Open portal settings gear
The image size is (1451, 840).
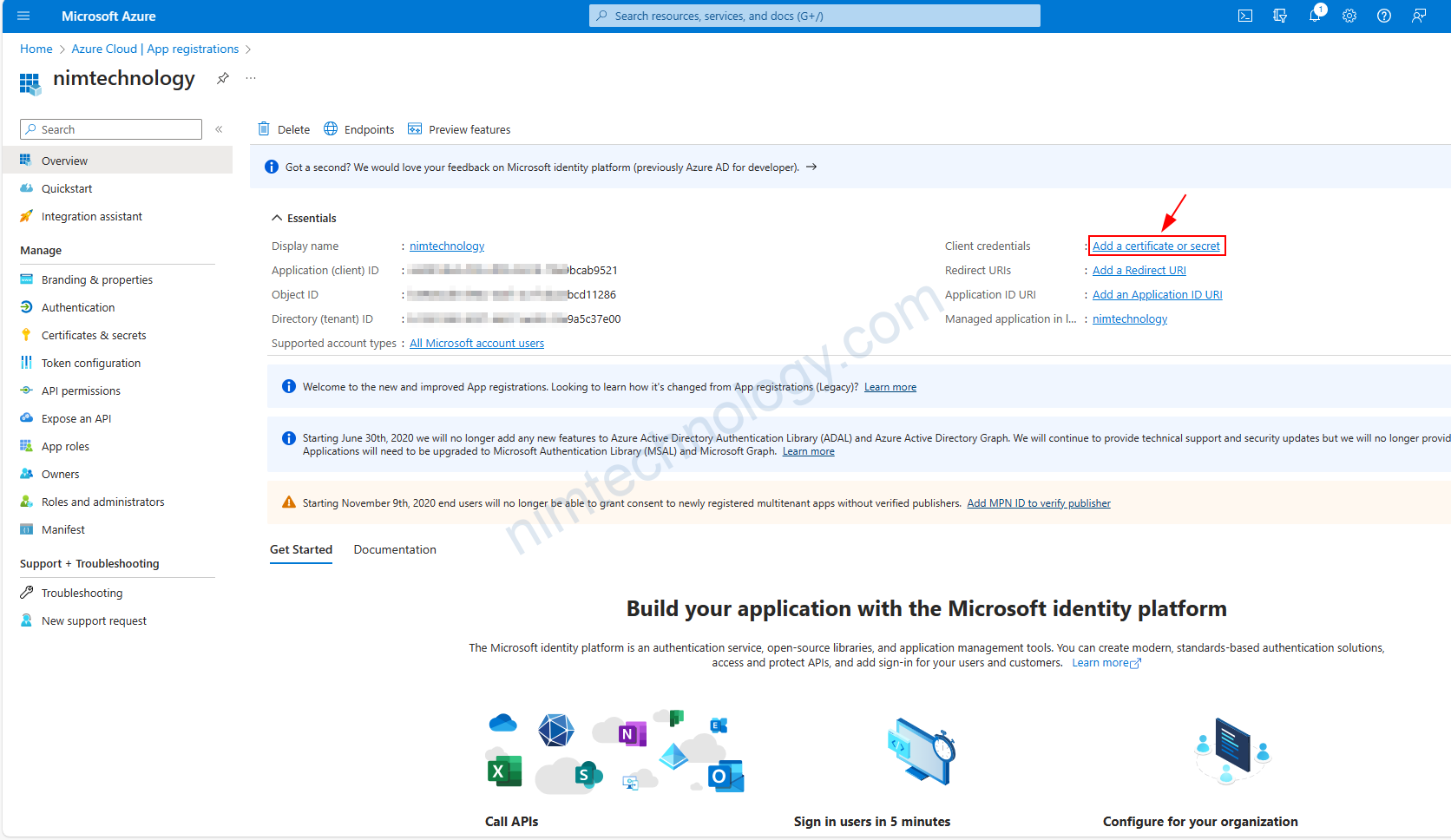coord(1349,16)
